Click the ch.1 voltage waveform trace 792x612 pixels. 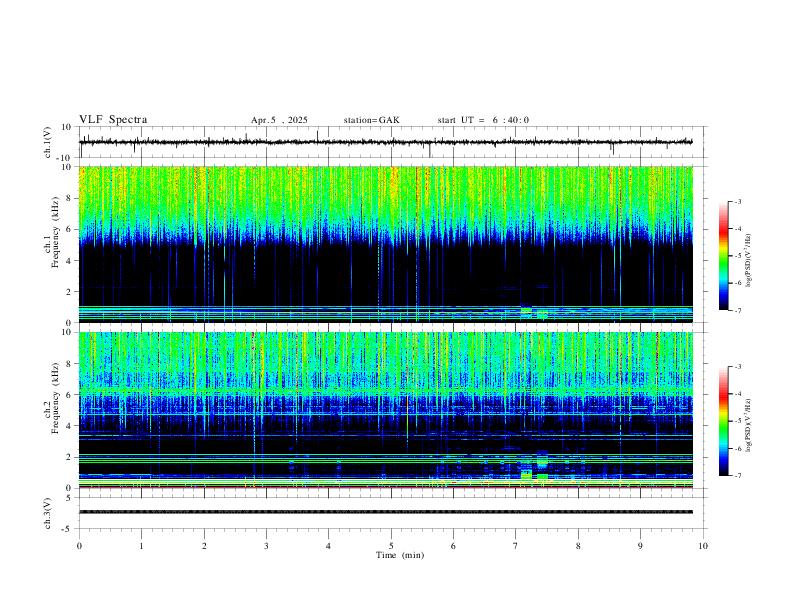tap(386, 142)
